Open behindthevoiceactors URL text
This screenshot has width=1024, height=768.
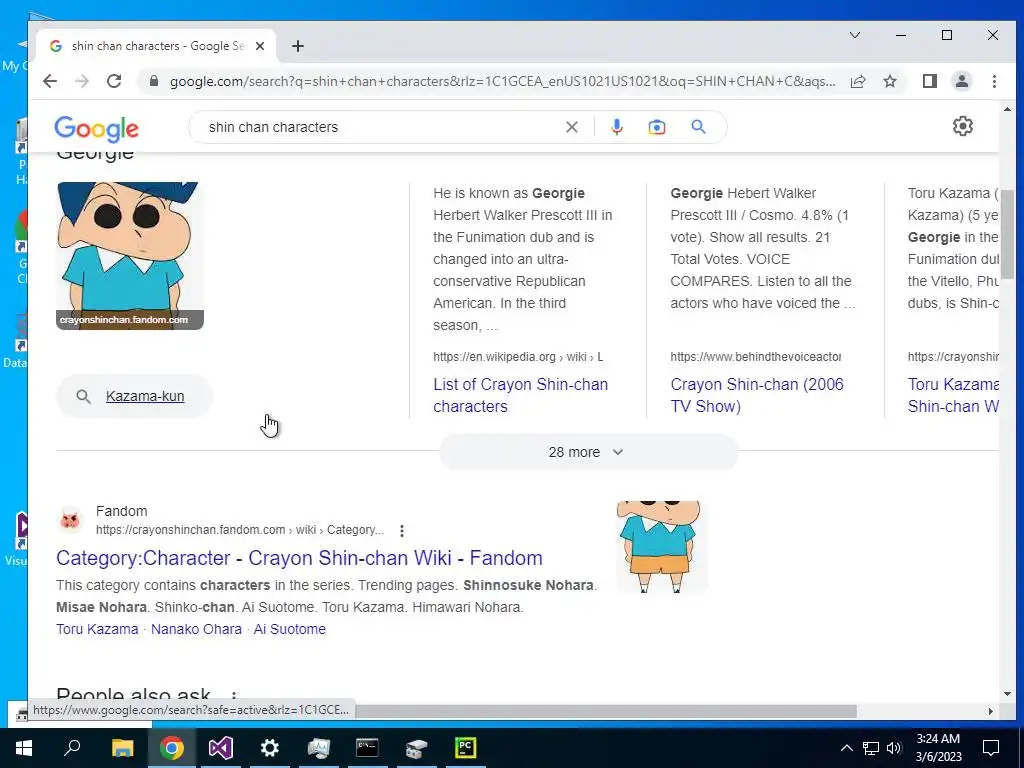(x=756, y=357)
